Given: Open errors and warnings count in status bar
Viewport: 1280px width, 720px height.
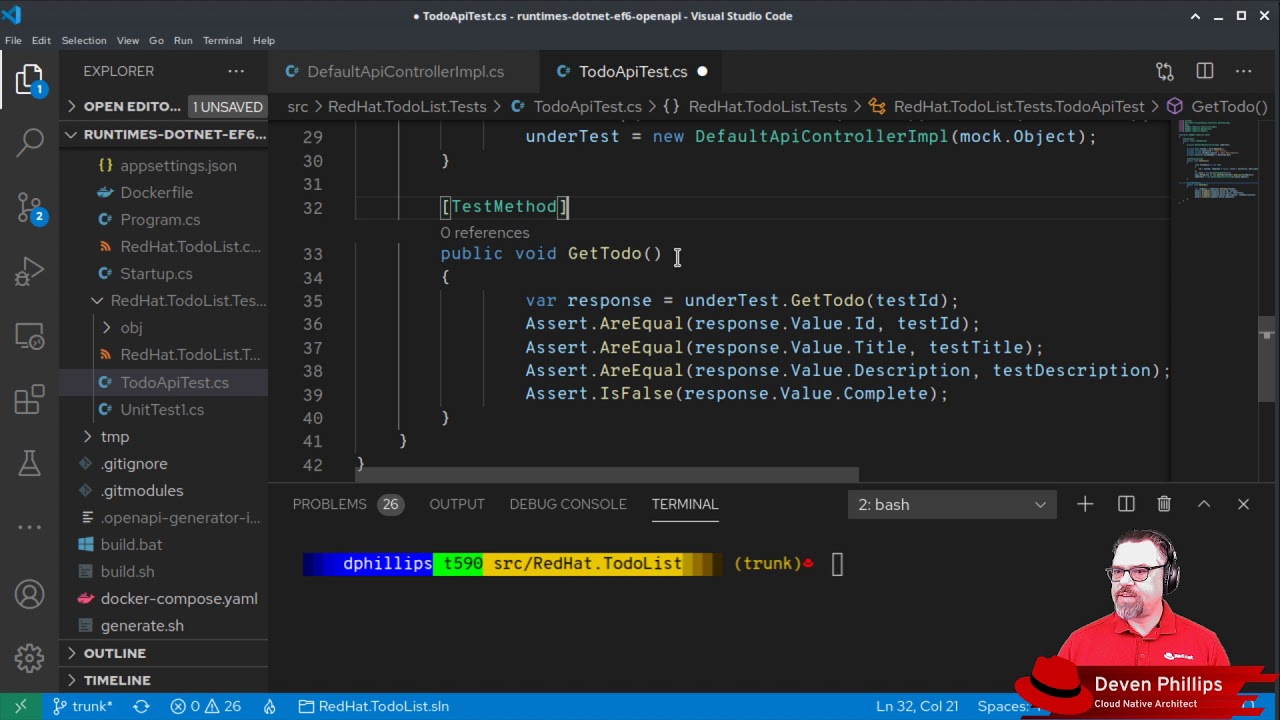Looking at the screenshot, I should pyautogui.click(x=205, y=706).
